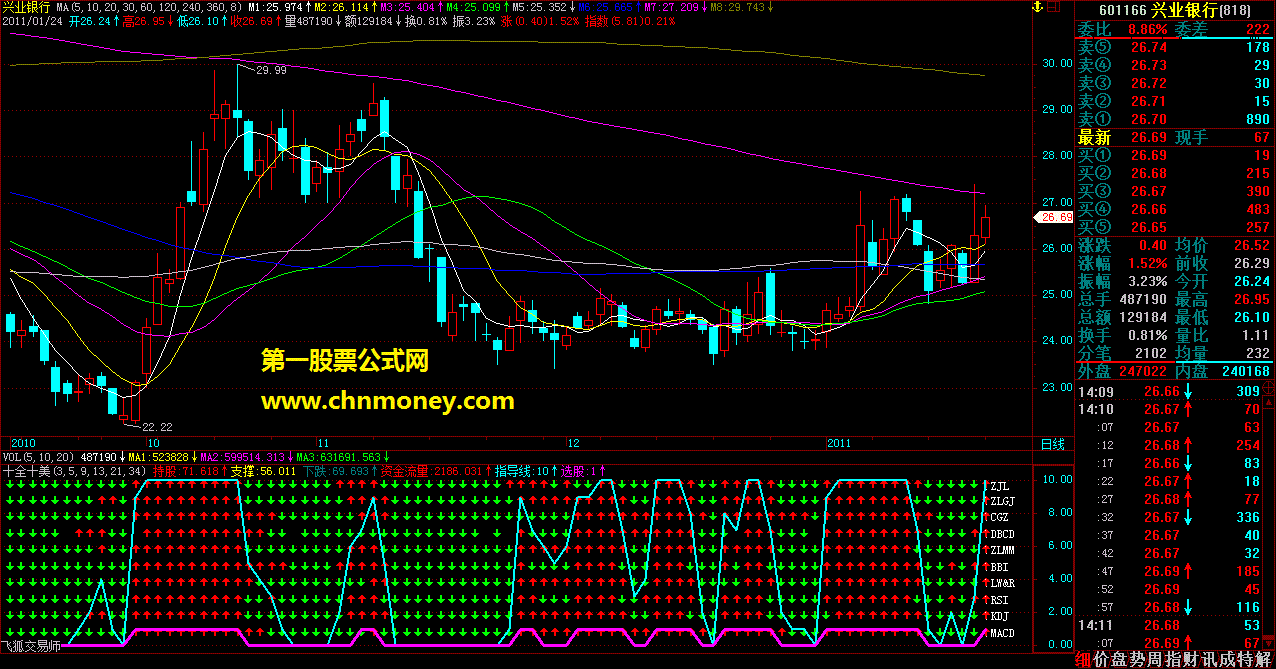The height and width of the screenshot is (669, 1276).
Task: Switch to the 盘 tab
Action: (x=1117, y=659)
